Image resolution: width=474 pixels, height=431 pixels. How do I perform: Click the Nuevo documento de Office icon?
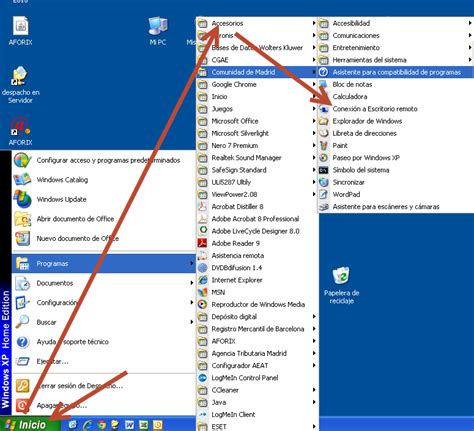coord(22,238)
